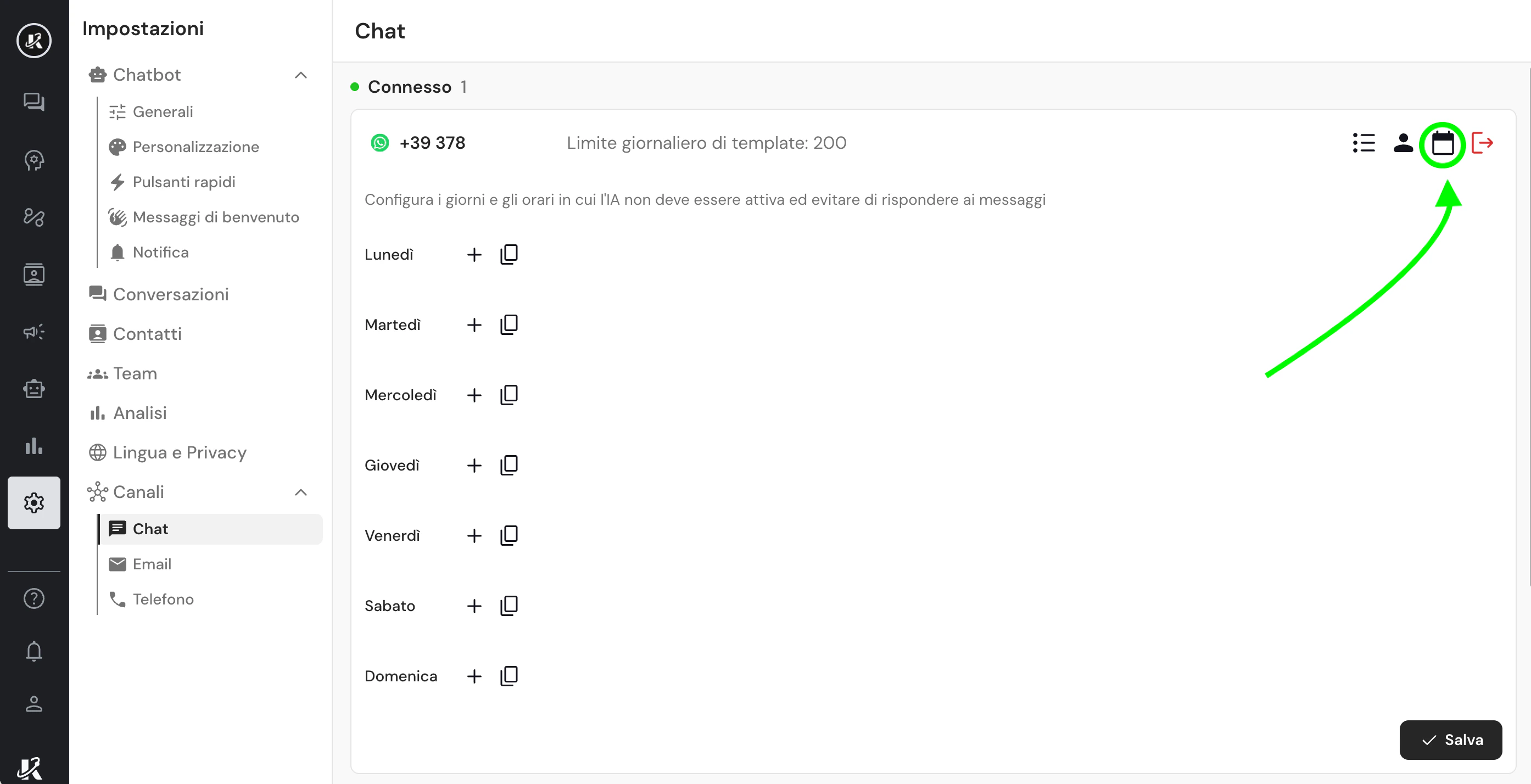Click the red disconnect logout icon
1531x784 pixels.
pos(1482,143)
